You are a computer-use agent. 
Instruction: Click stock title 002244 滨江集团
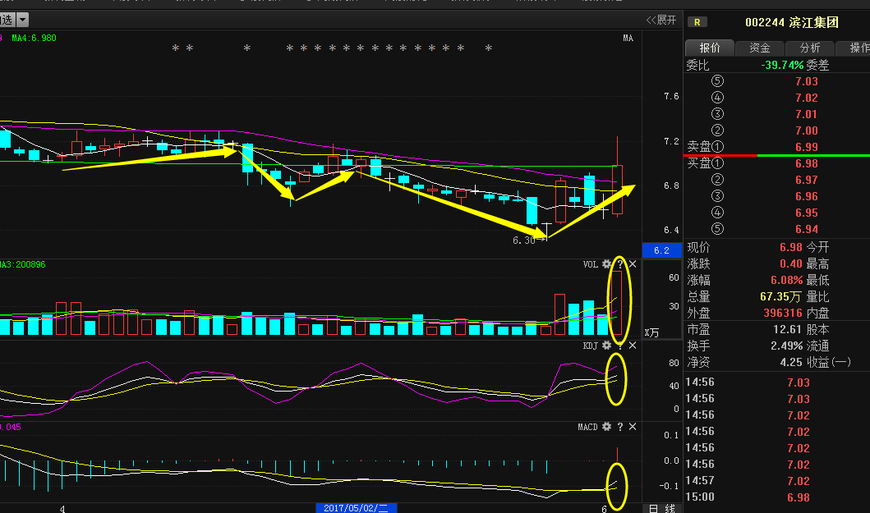[x=792, y=23]
